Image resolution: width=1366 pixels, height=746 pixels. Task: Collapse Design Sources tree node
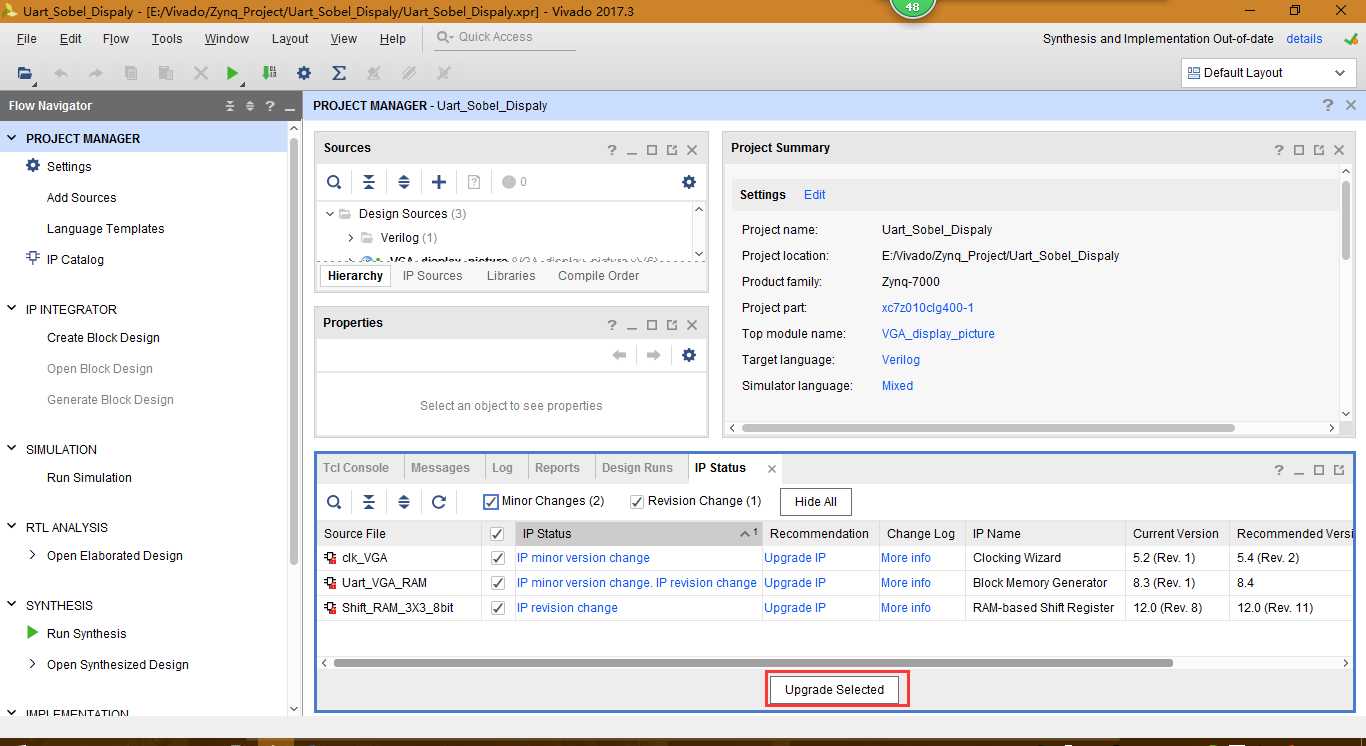tap(329, 214)
